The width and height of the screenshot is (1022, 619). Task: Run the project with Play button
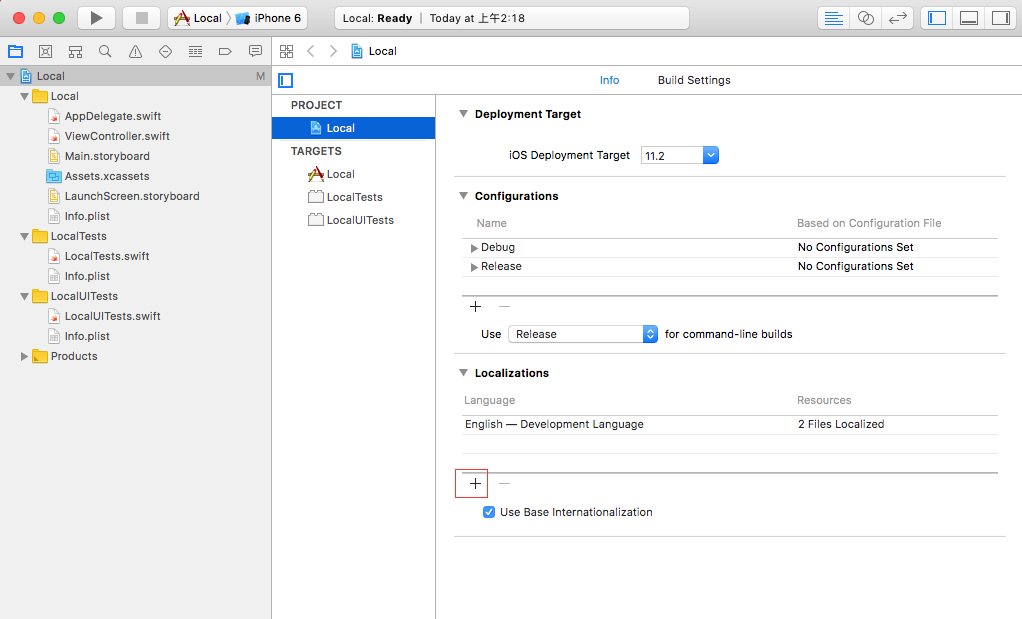[x=96, y=18]
